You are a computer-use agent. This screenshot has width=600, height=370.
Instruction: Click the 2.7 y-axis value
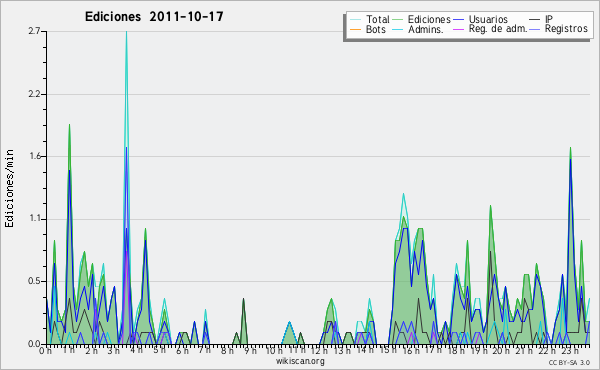pos(34,31)
